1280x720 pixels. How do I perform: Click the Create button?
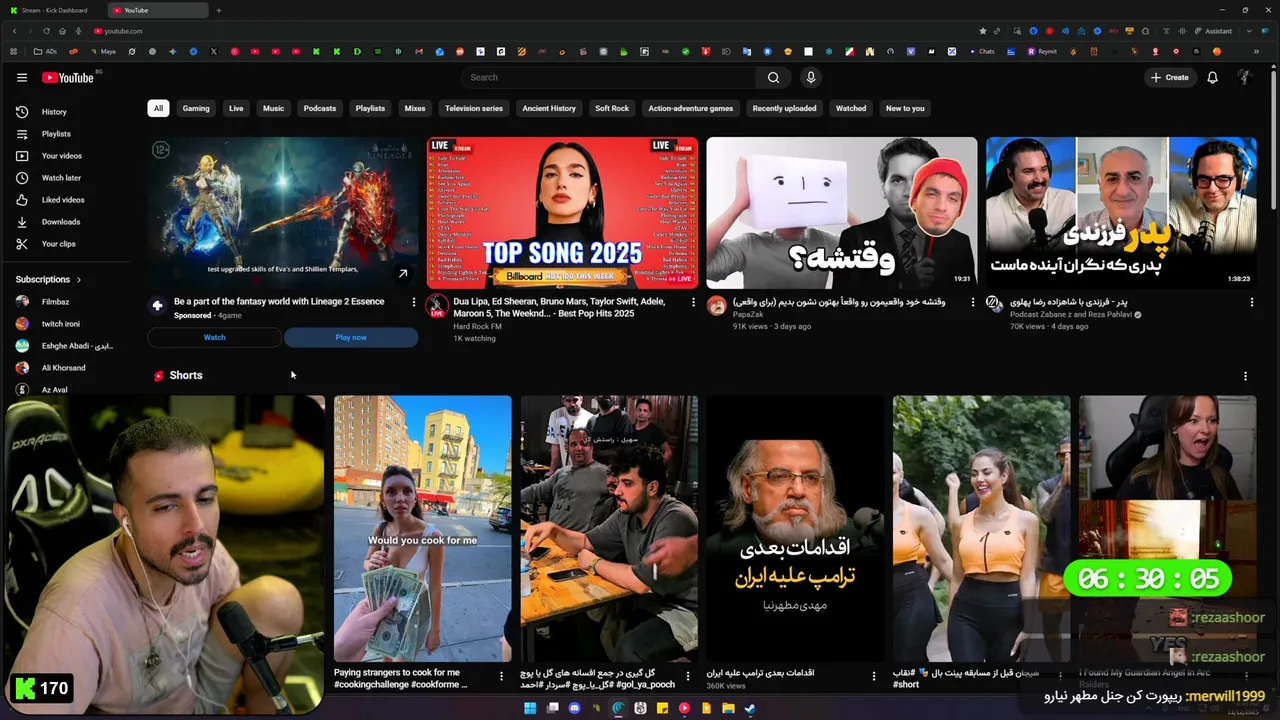coord(1170,77)
